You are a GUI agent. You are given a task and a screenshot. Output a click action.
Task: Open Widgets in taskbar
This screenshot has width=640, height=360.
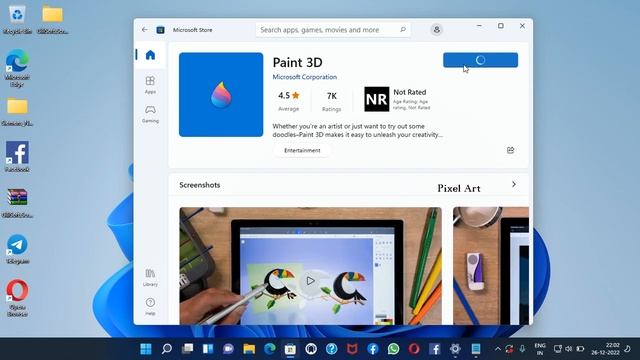[208, 349]
